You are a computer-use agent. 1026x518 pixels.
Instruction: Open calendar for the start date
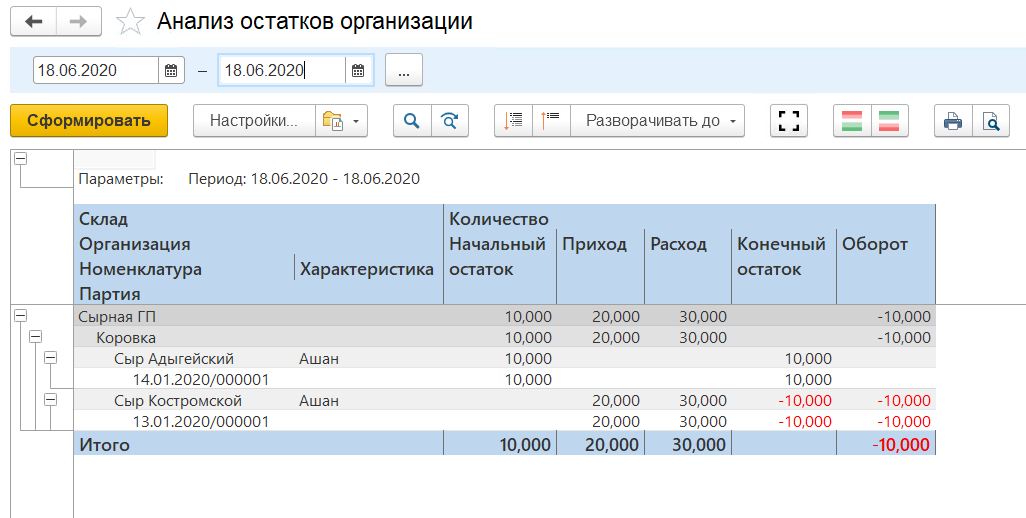[x=171, y=70]
